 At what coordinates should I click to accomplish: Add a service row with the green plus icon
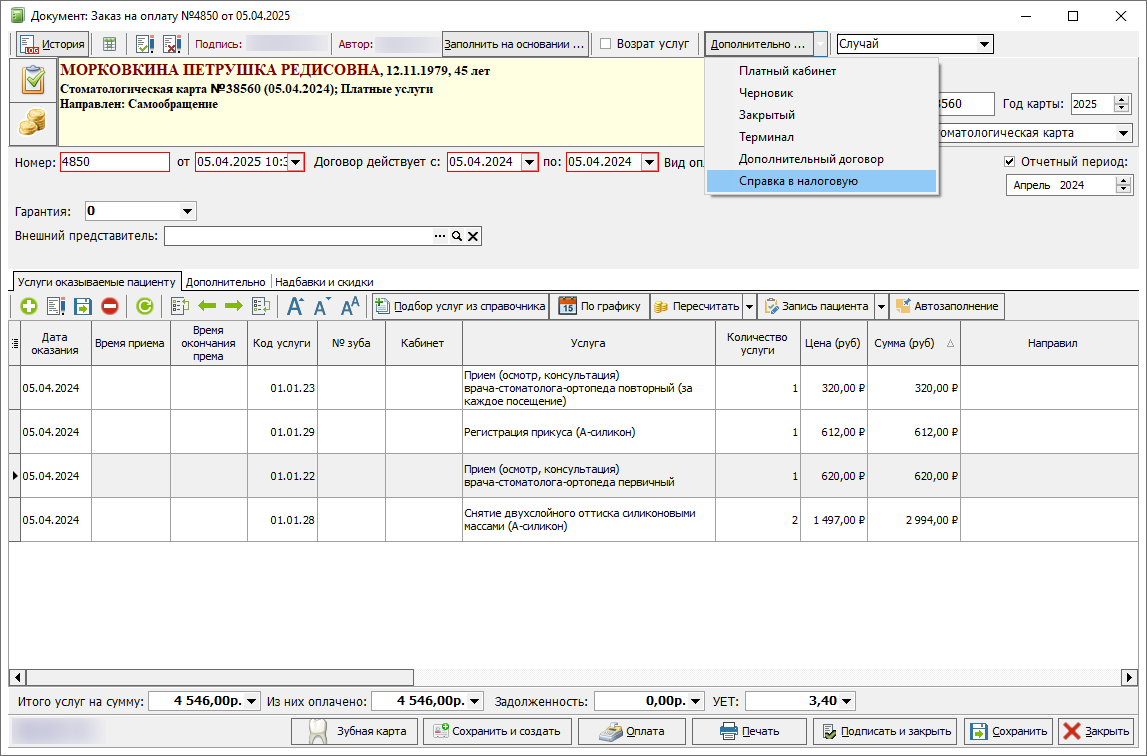click(29, 306)
